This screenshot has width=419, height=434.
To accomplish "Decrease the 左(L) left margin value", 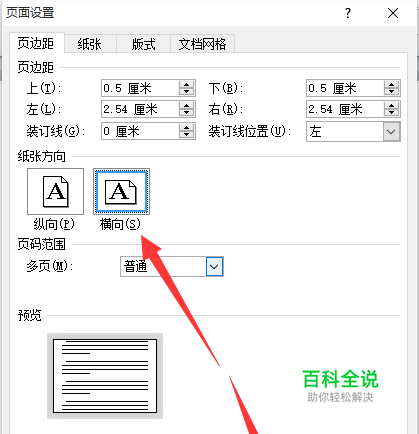I will [186, 113].
